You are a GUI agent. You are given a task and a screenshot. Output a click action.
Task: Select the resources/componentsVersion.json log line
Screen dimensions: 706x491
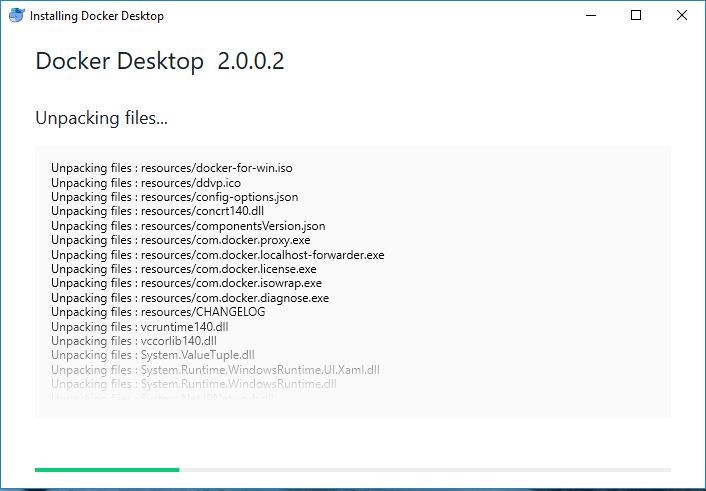[188, 226]
